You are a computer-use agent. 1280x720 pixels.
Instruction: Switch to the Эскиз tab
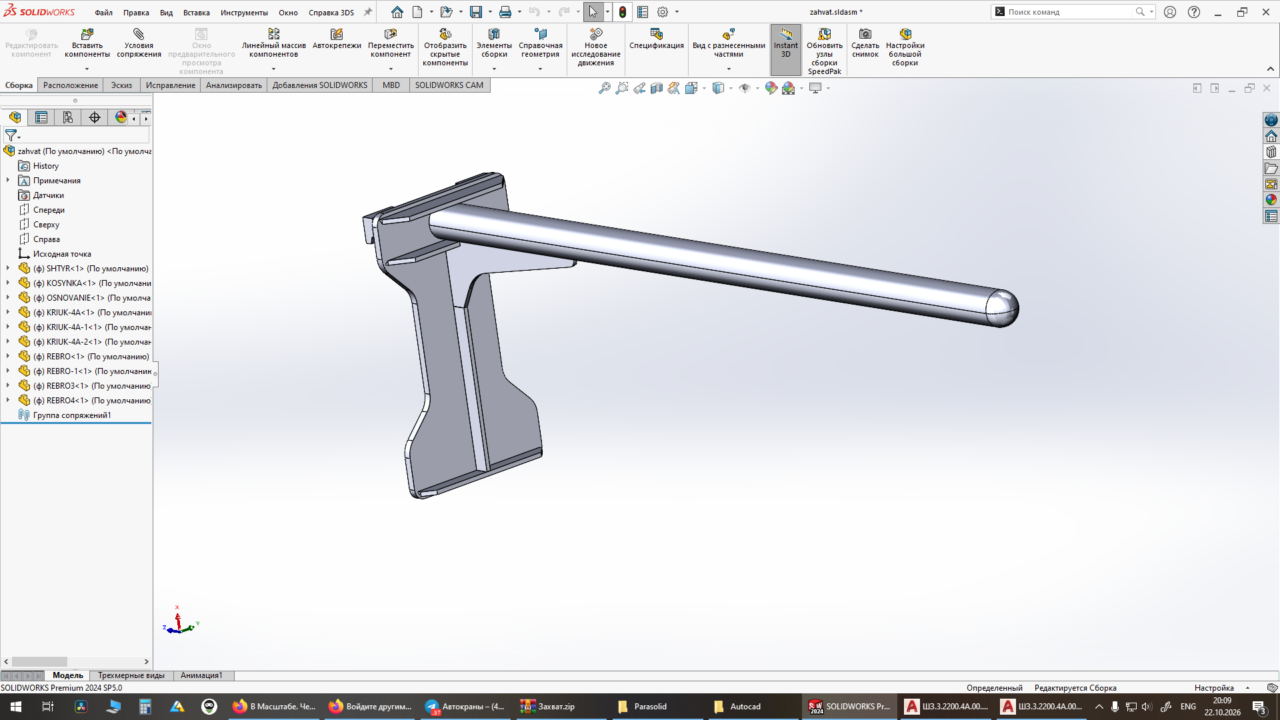click(121, 85)
